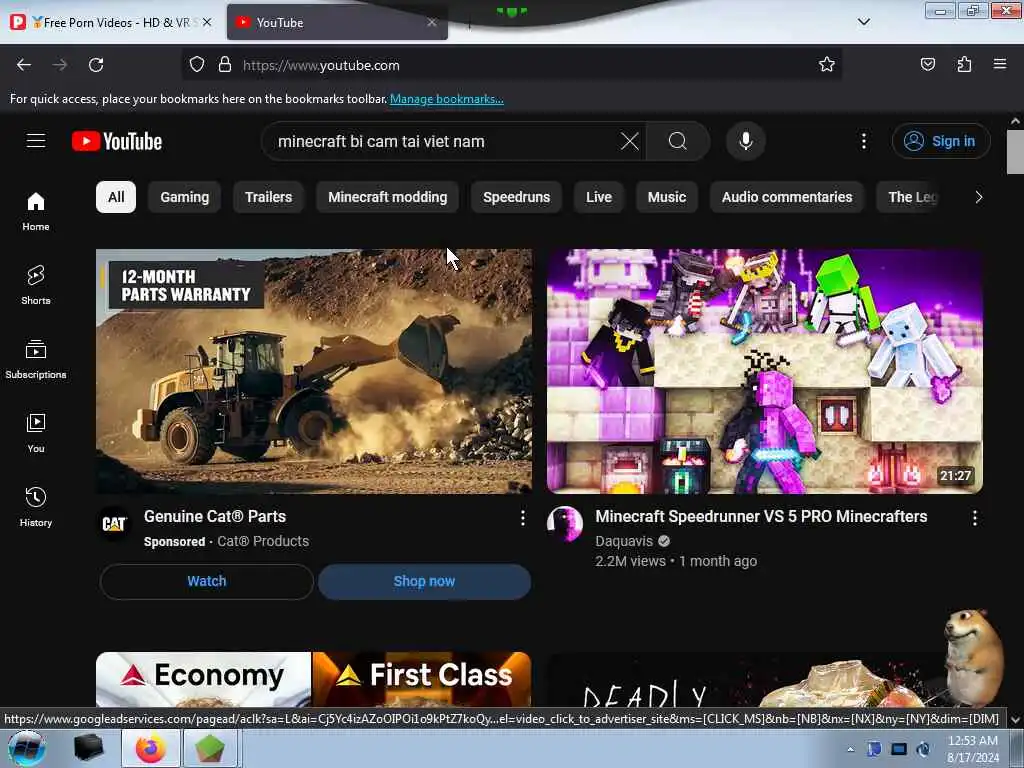This screenshot has width=1024, height=768.
Task: Clear the YouTube search text with X
Action: point(630,141)
